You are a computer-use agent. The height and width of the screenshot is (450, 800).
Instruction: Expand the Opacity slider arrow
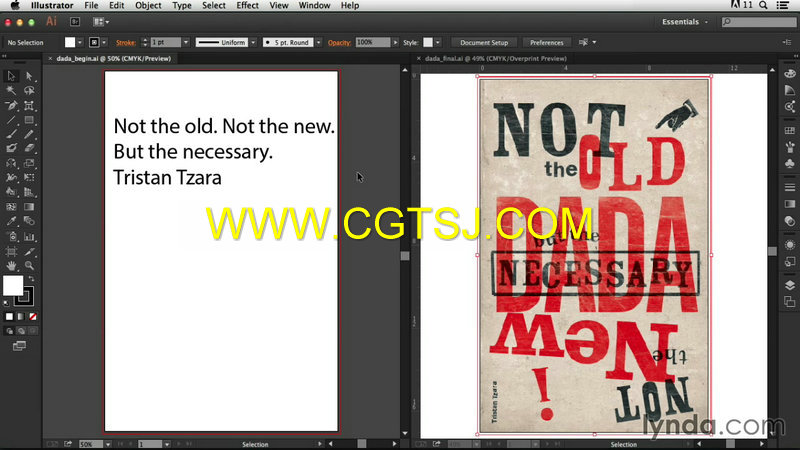(x=395, y=42)
